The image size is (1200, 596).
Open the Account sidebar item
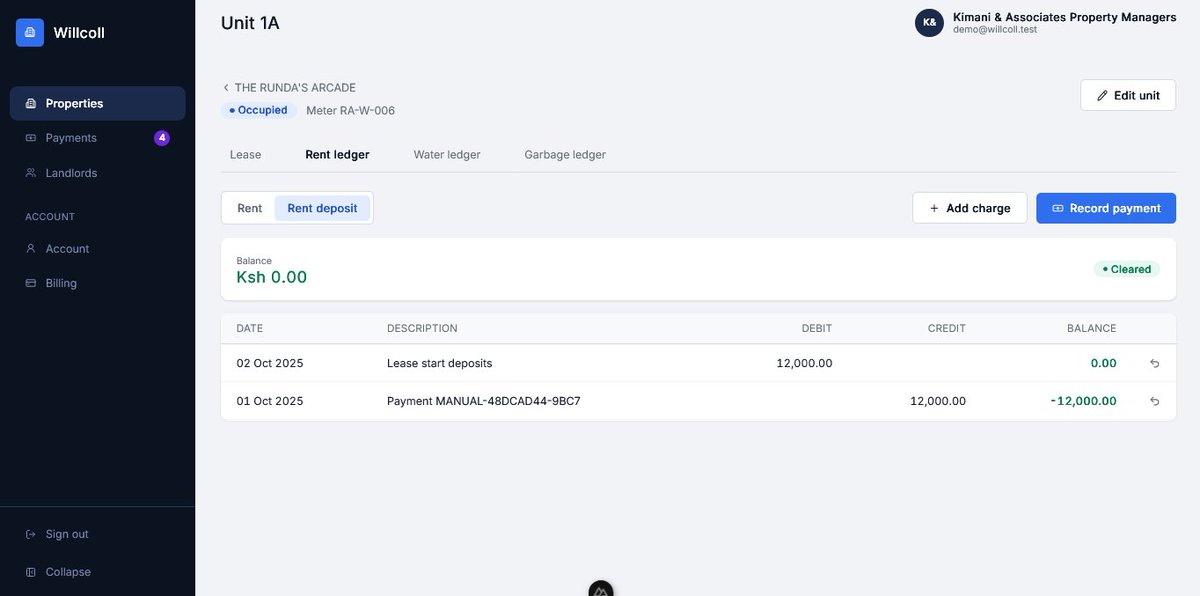(x=98, y=248)
